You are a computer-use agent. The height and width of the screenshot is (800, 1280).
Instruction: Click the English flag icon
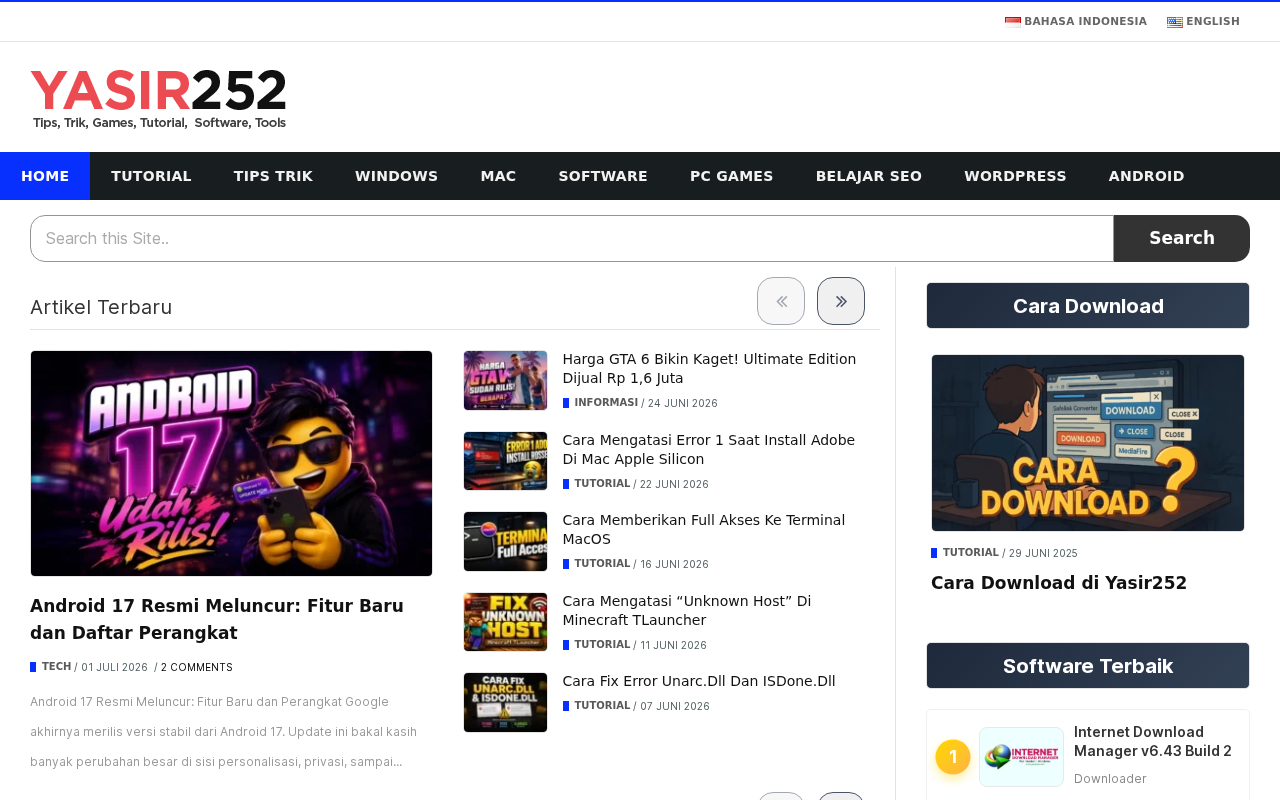click(1175, 22)
